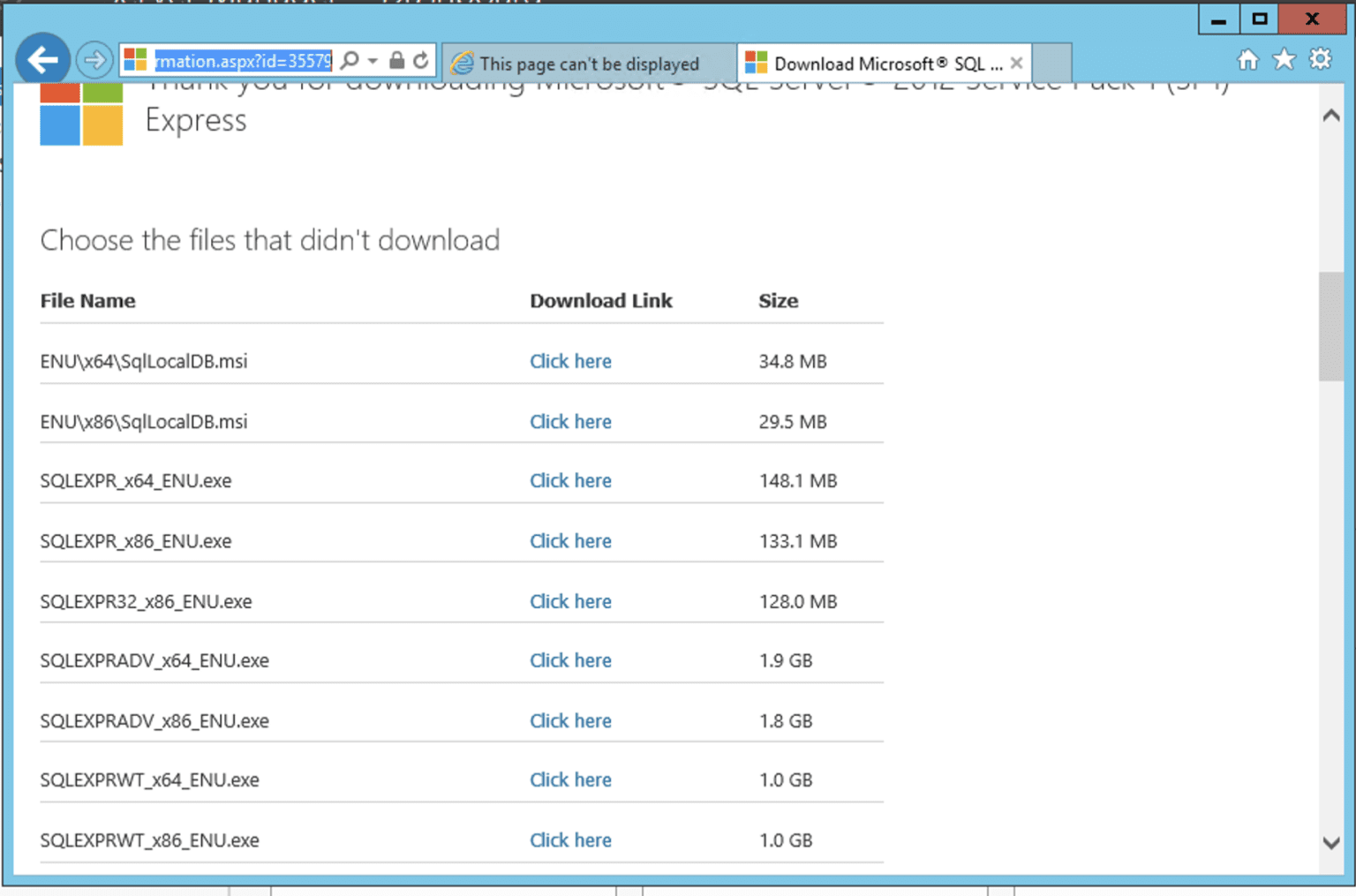
Task: Close the 'Download Microsoft SQL' tab
Action: click(1016, 63)
